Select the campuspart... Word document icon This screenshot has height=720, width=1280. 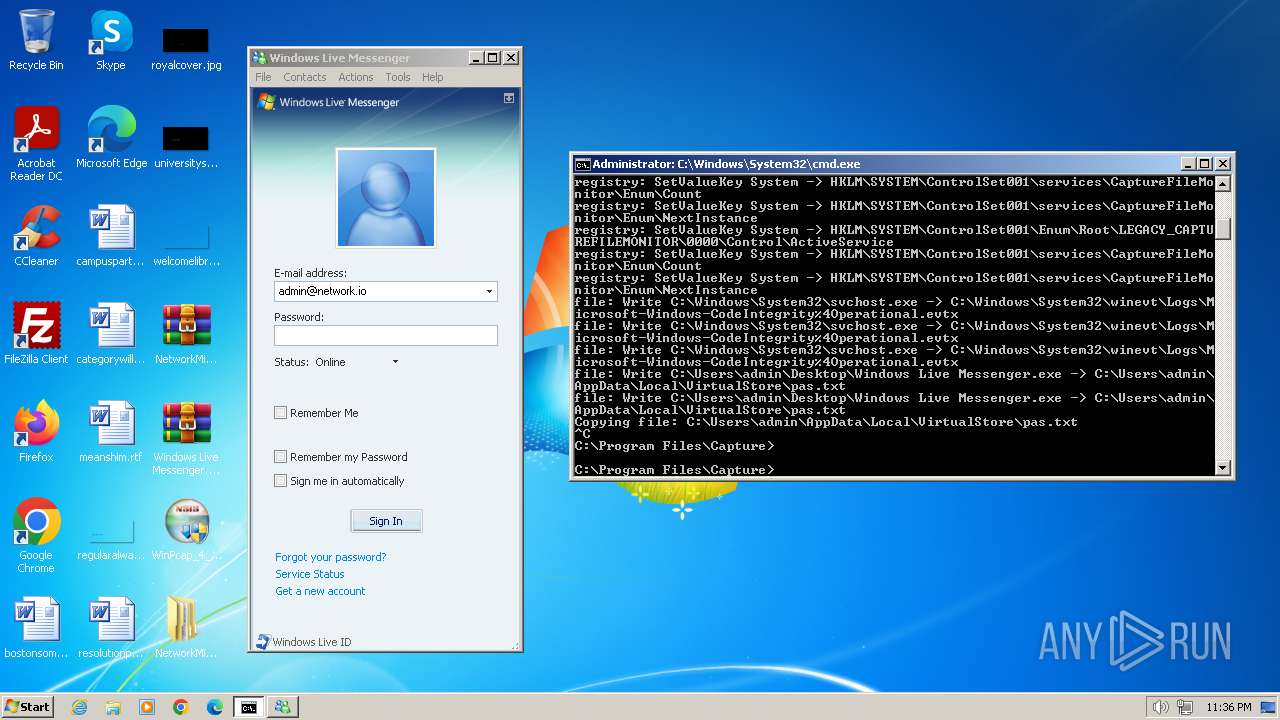click(x=111, y=236)
